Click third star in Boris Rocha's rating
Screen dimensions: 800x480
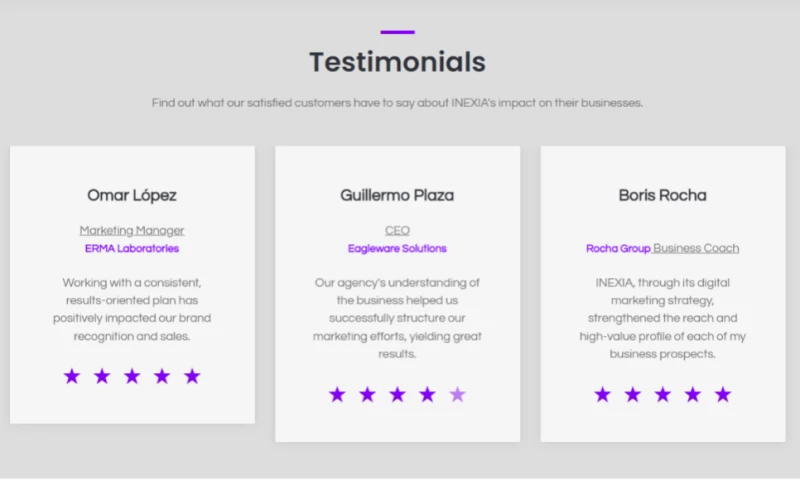(x=662, y=394)
